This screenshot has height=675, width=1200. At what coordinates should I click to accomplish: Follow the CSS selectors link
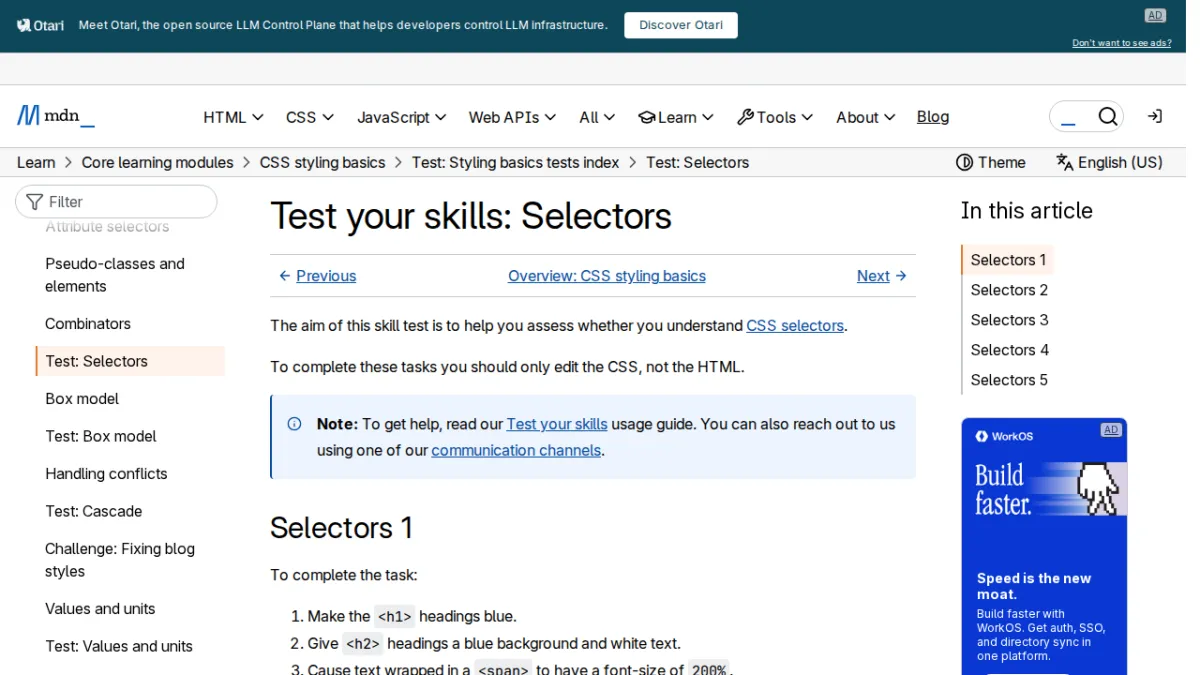[795, 326]
